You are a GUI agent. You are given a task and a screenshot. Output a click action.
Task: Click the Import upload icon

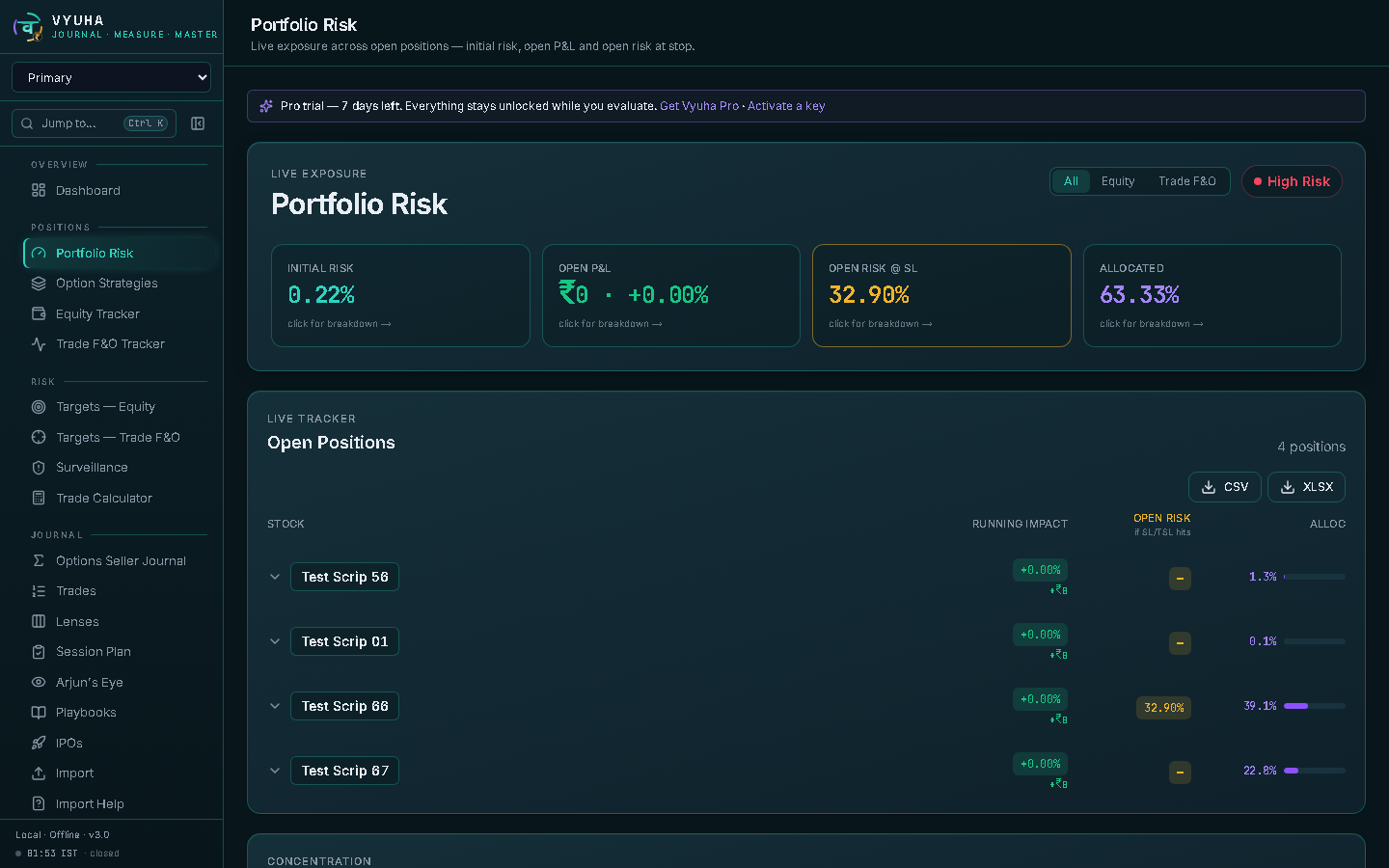point(39,773)
